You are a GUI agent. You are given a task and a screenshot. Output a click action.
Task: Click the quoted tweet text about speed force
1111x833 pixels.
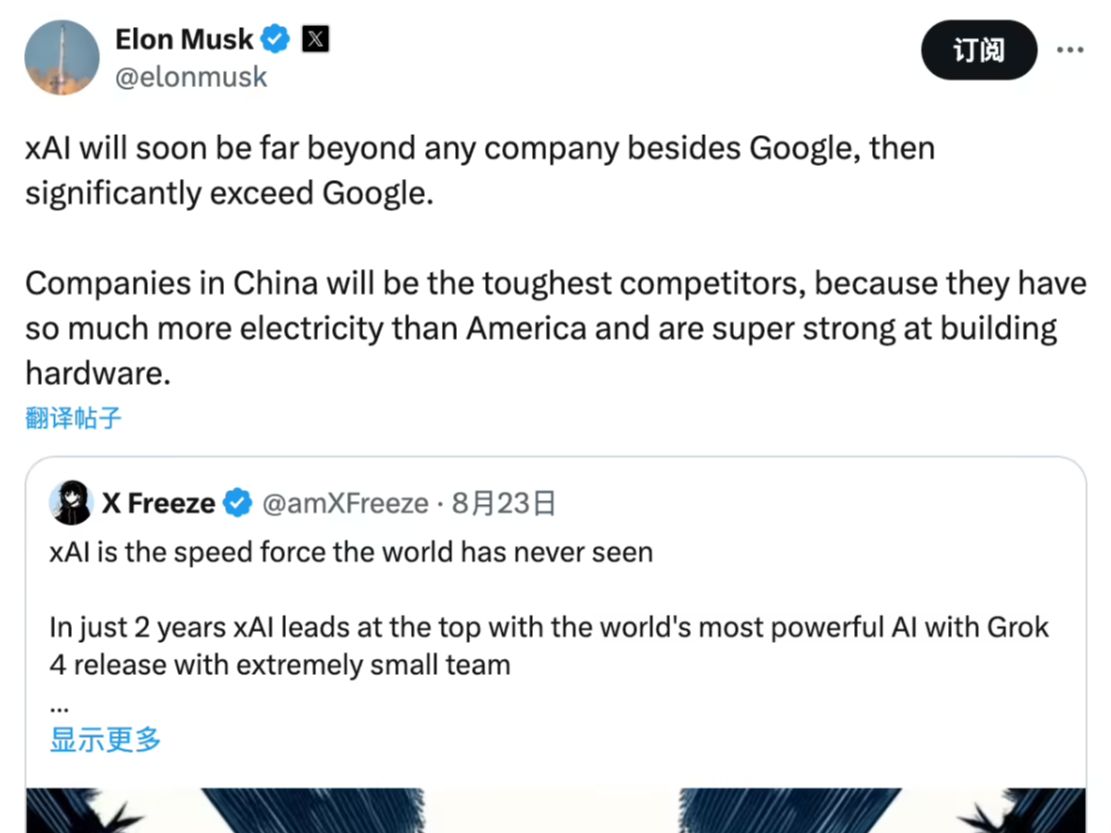tap(350, 551)
